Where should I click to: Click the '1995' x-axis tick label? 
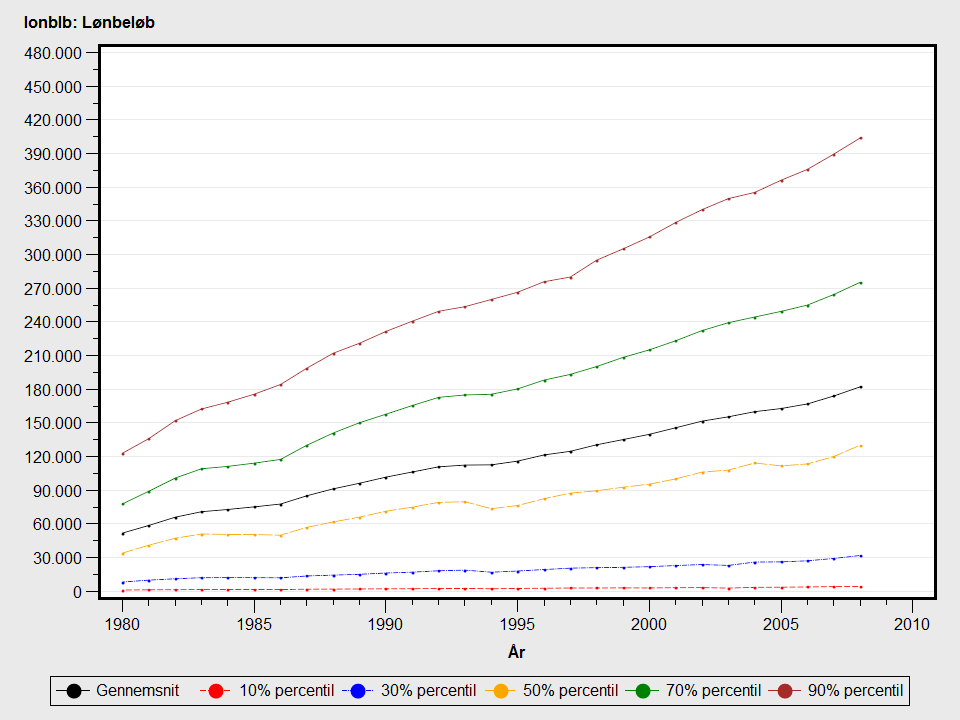517,623
